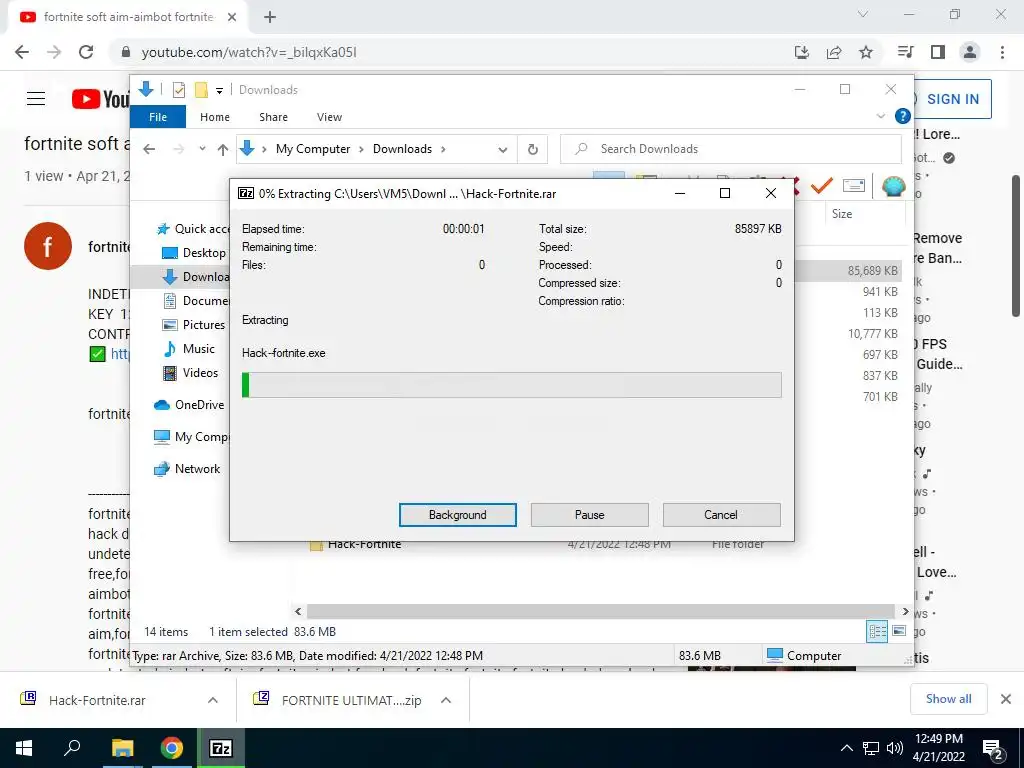Select My Computer in navigation pane

coord(191,437)
